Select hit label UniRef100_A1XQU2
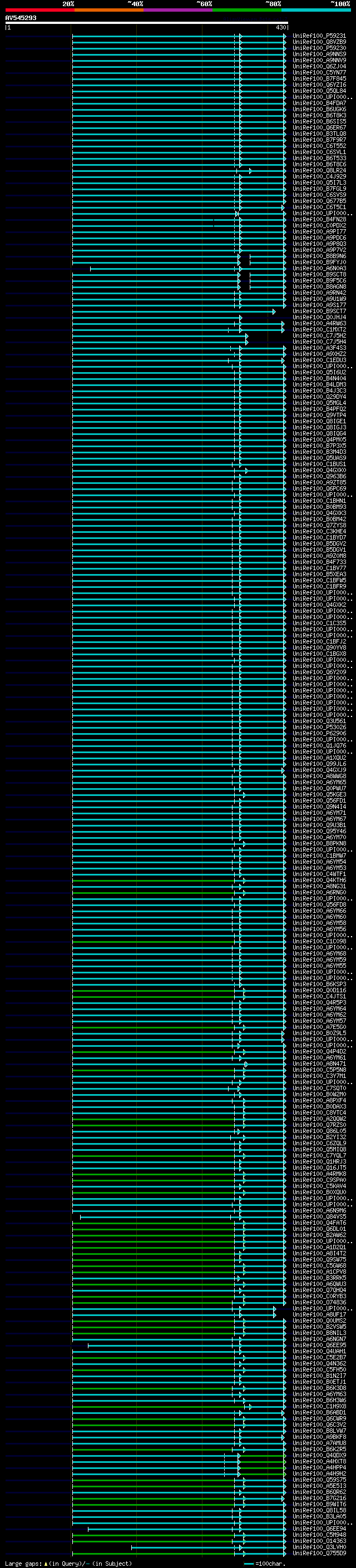Viewport: 356px width, 1568px height. pyautogui.click(x=319, y=758)
